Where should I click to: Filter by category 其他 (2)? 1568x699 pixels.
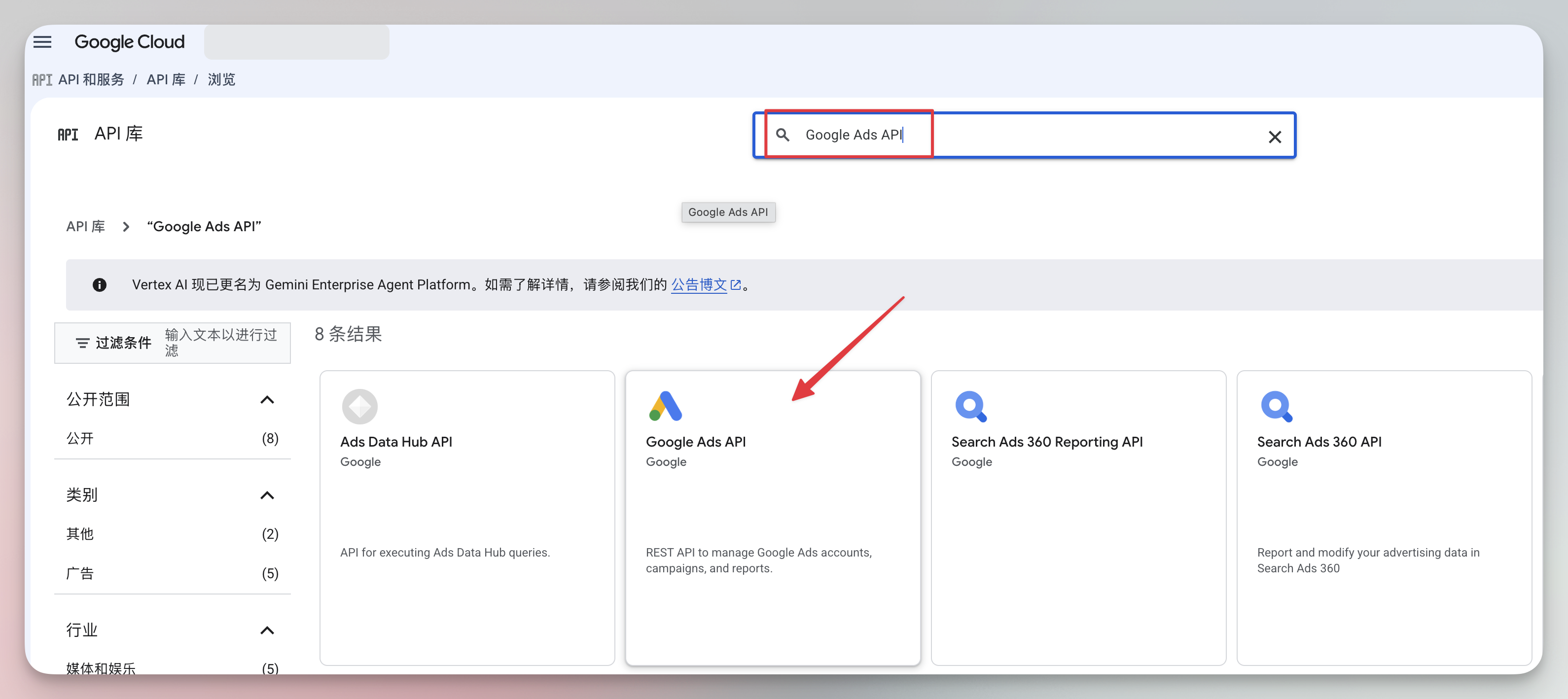coord(172,534)
